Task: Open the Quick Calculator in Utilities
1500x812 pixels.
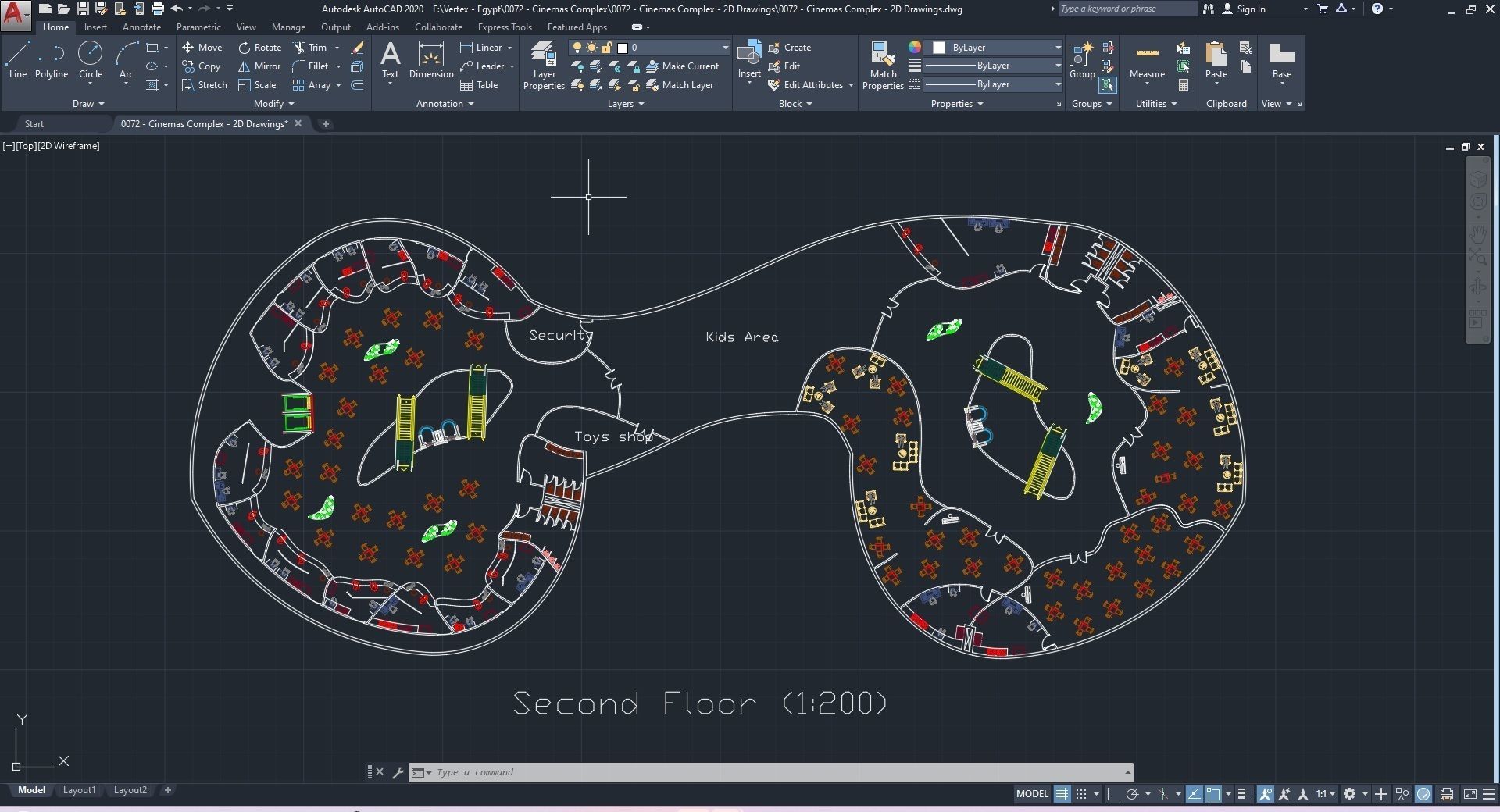Action: pyautogui.click(x=1184, y=85)
